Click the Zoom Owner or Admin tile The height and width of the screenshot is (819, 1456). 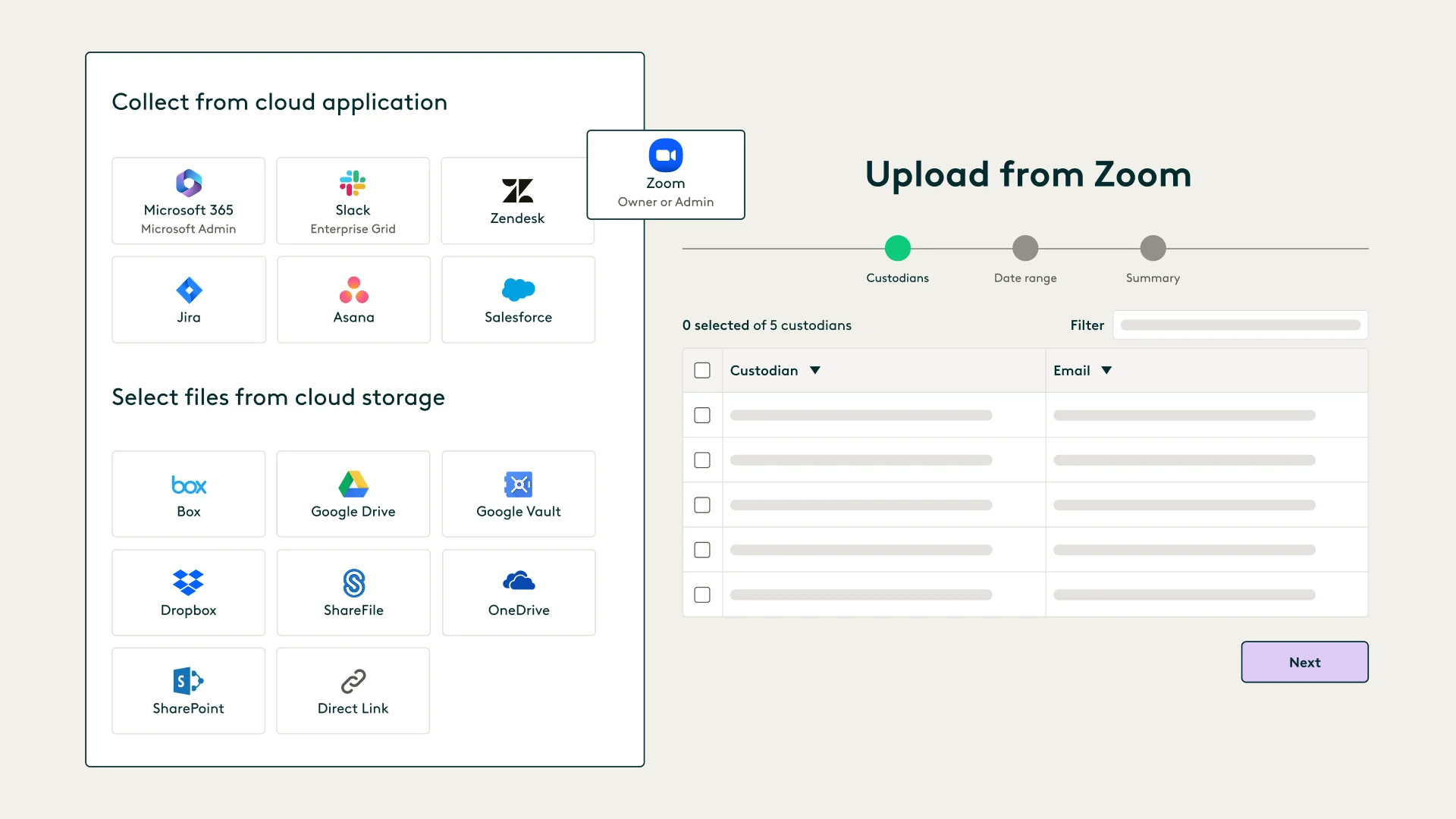[x=665, y=174]
